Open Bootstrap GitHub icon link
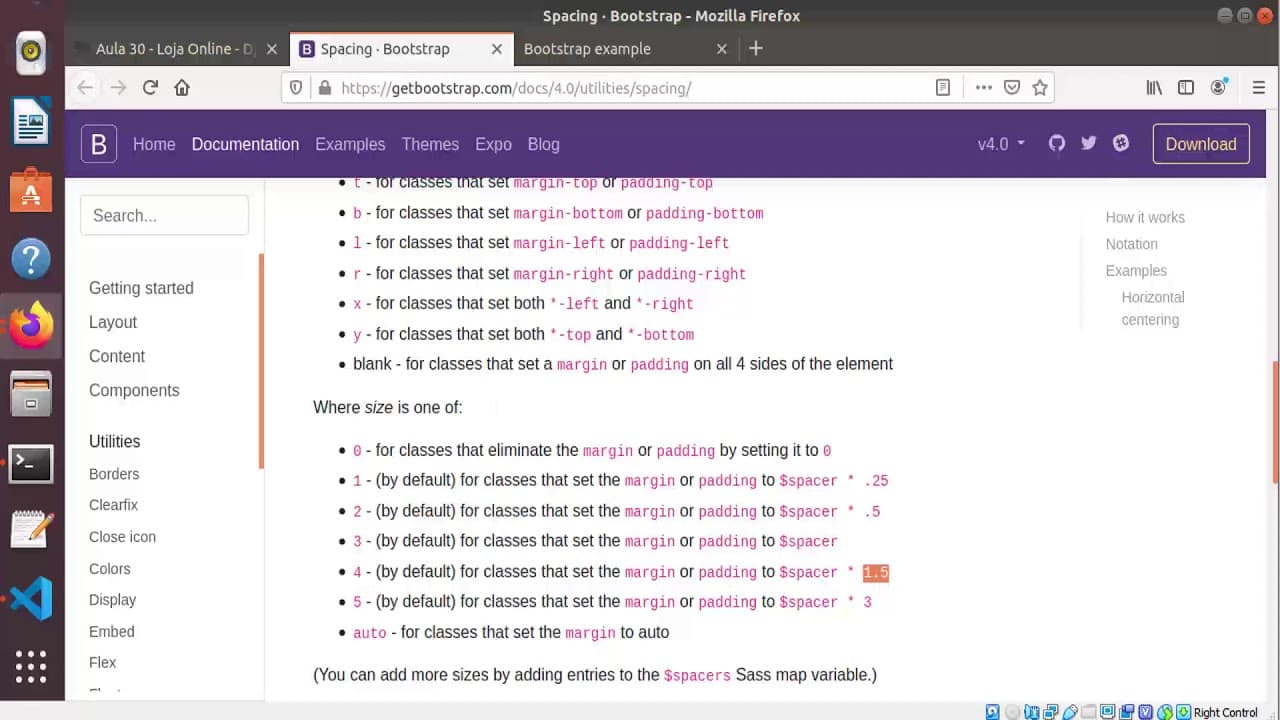The image size is (1280, 720). (1057, 143)
